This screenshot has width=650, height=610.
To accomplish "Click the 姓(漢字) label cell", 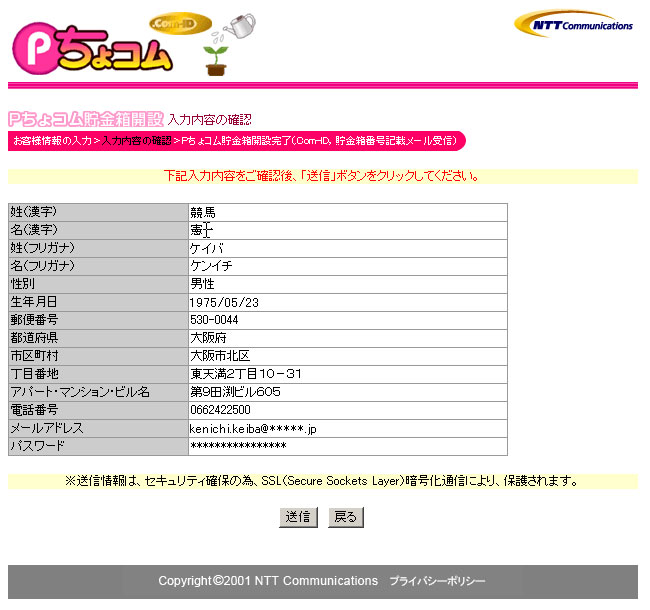I will click(x=98, y=213).
